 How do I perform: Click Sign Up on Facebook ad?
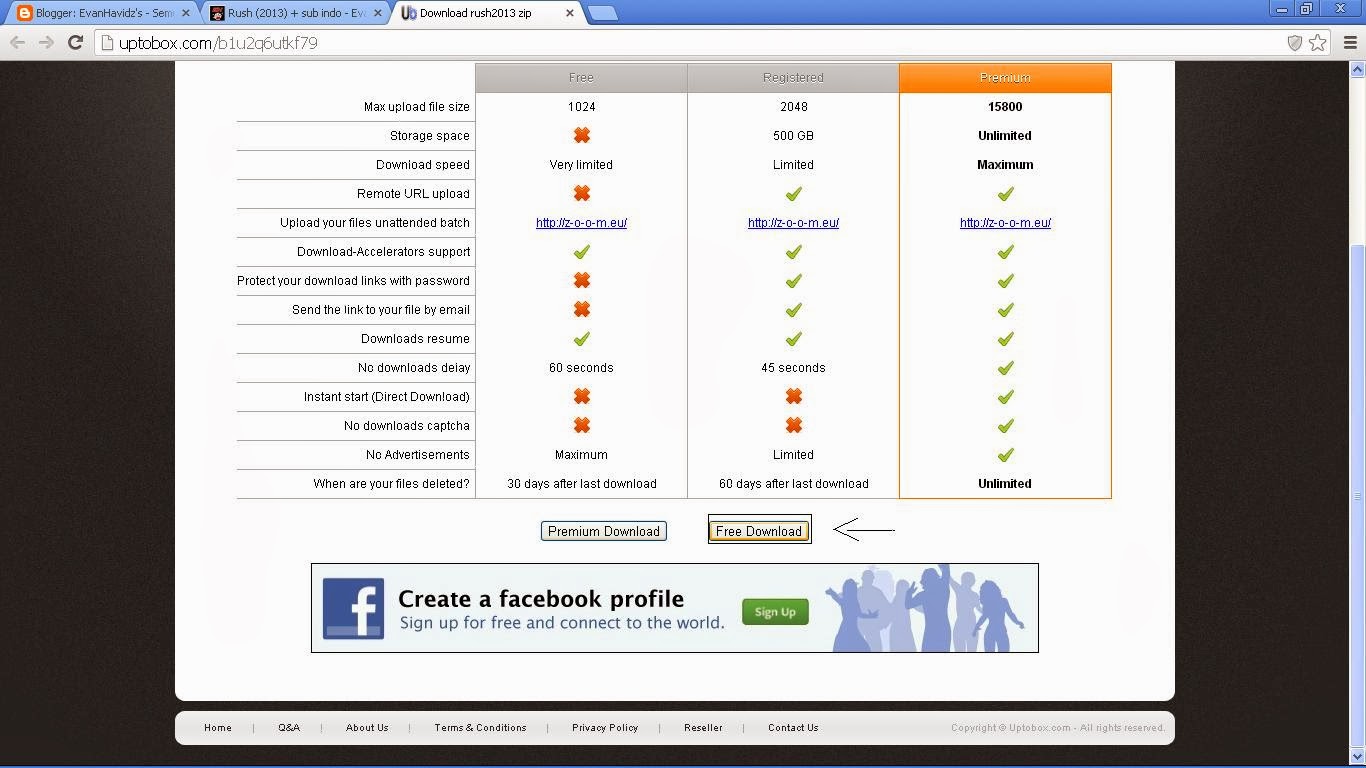(x=775, y=612)
